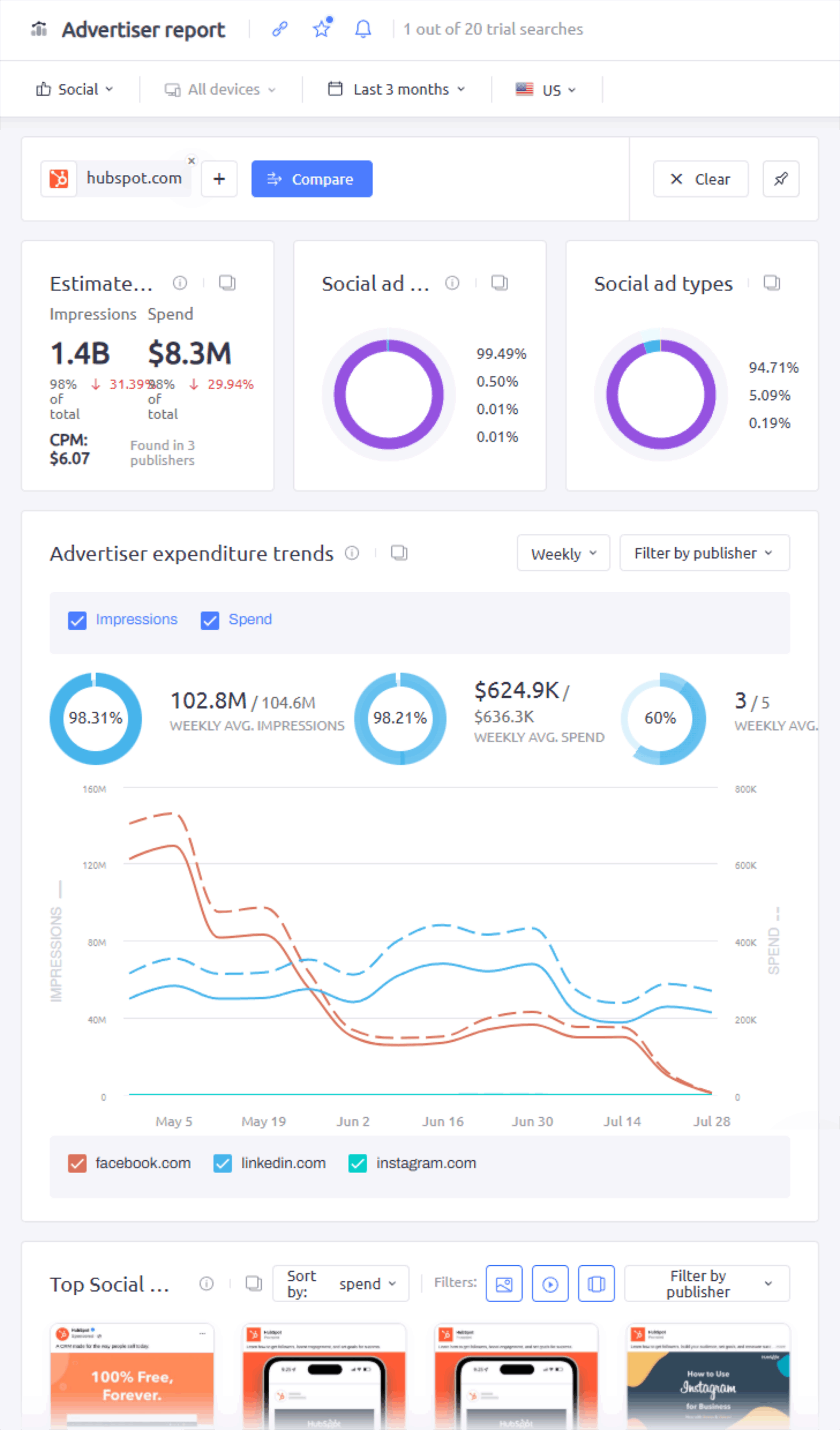Open the Last 3 months date dropdown
Viewport: 840px width, 1430px height.
[x=397, y=90]
